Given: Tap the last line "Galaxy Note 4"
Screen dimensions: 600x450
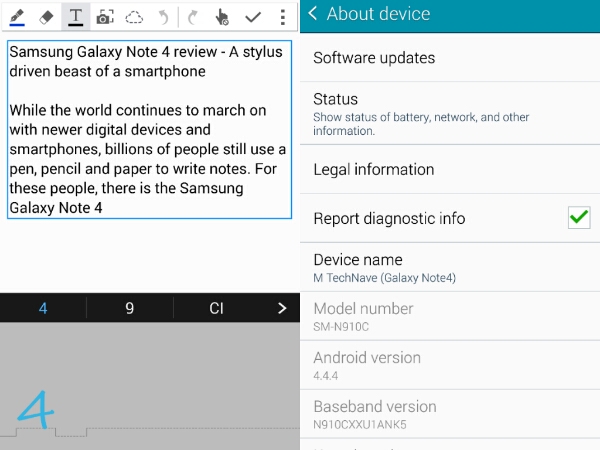Looking at the screenshot, I should [x=56, y=208].
